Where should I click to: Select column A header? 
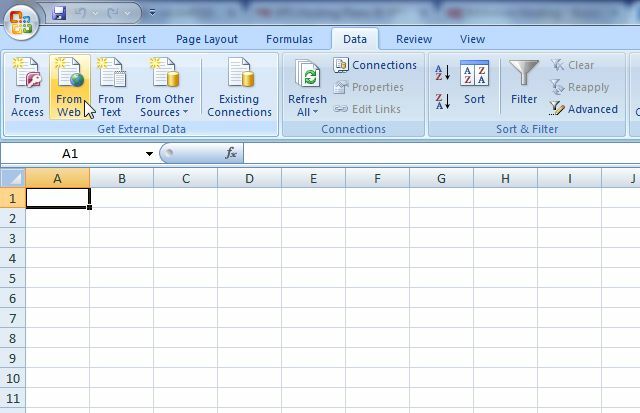[58, 178]
